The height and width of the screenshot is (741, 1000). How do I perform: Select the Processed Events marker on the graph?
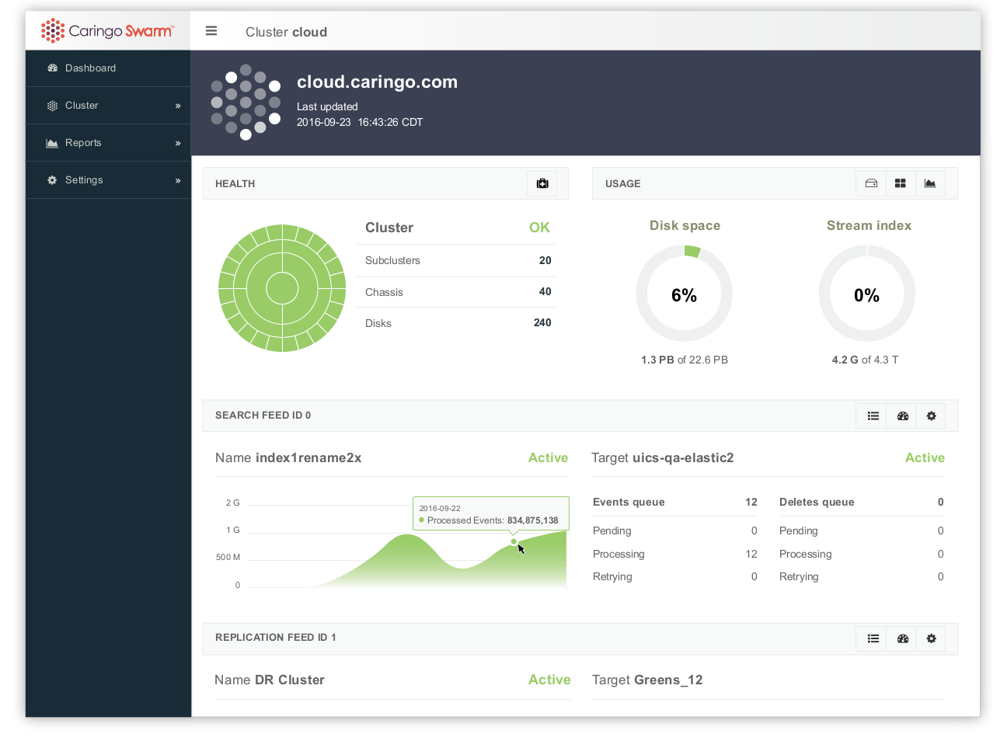[x=514, y=540]
